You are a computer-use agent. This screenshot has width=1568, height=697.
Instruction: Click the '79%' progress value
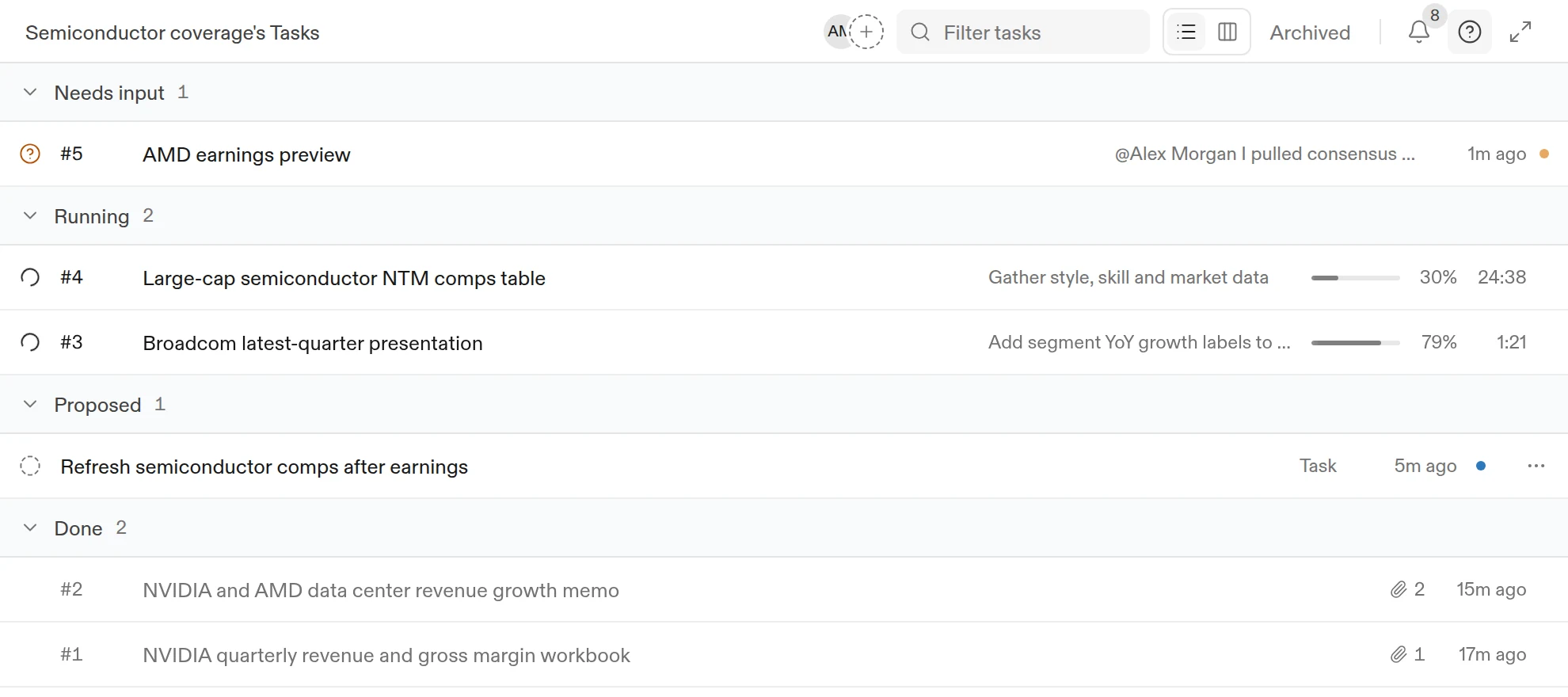pyautogui.click(x=1439, y=342)
